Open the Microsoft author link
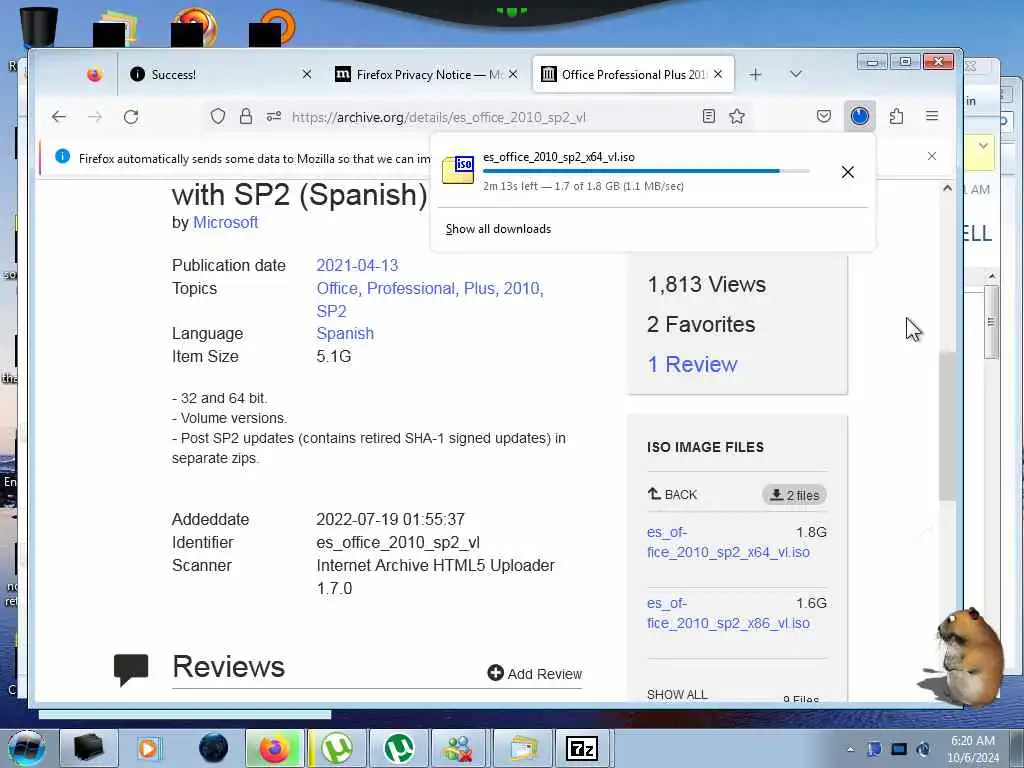 click(x=225, y=223)
